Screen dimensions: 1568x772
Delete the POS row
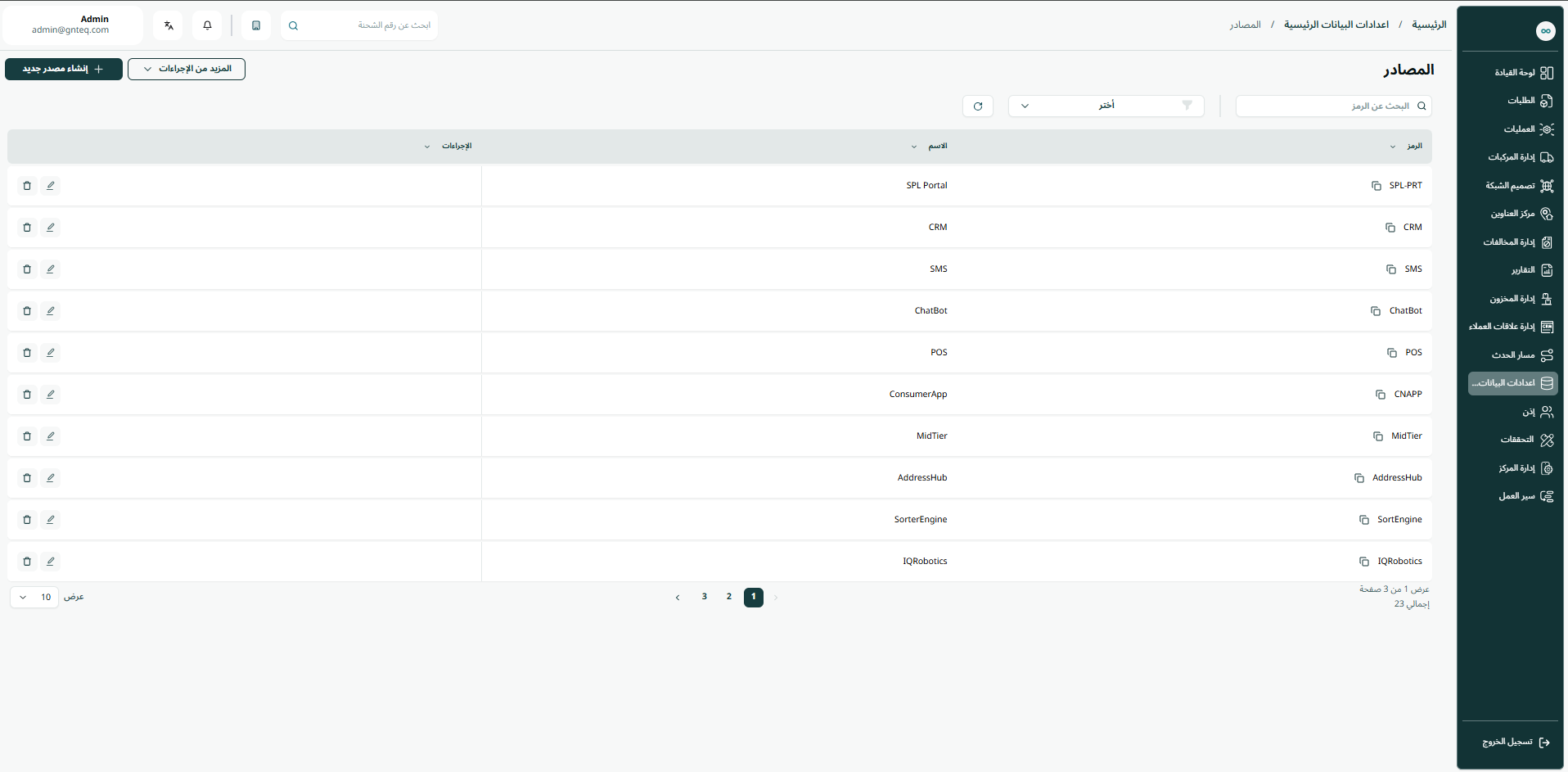(27, 353)
